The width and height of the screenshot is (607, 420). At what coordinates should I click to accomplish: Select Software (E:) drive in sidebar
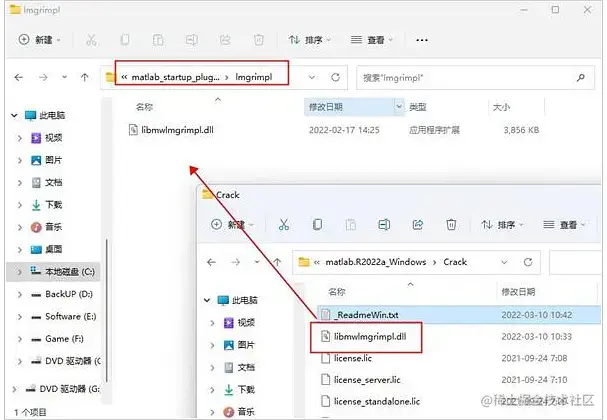pyautogui.click(x=63, y=317)
